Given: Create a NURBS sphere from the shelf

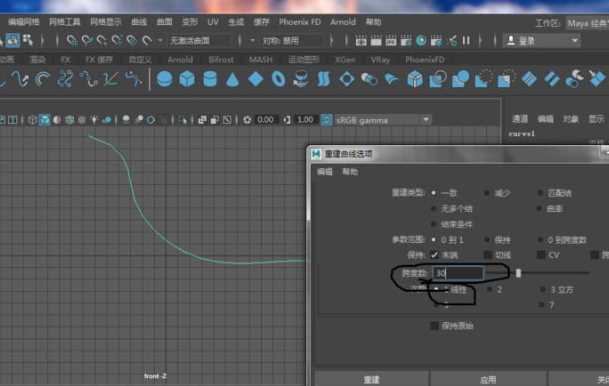Looking at the screenshot, I should (164, 79).
